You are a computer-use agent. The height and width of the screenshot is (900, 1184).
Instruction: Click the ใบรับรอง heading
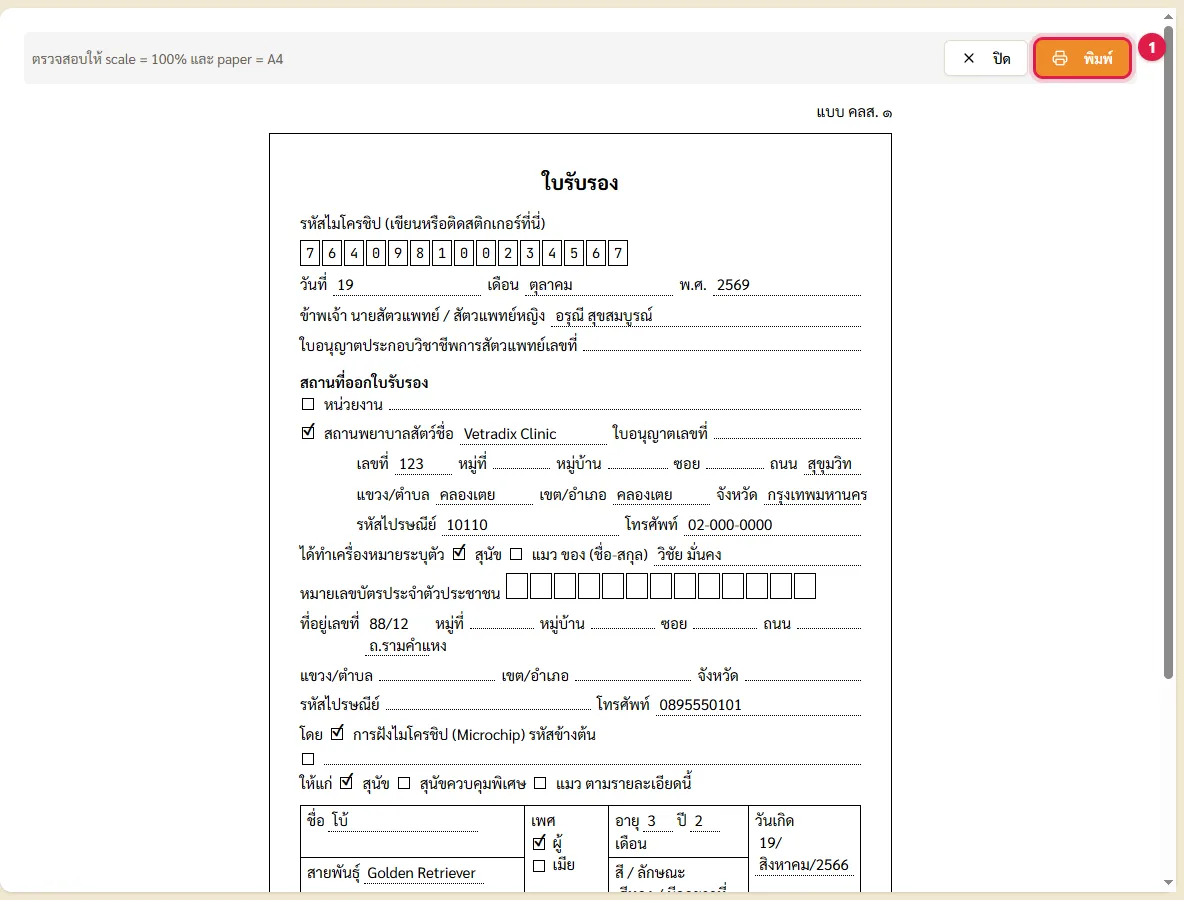(x=580, y=183)
